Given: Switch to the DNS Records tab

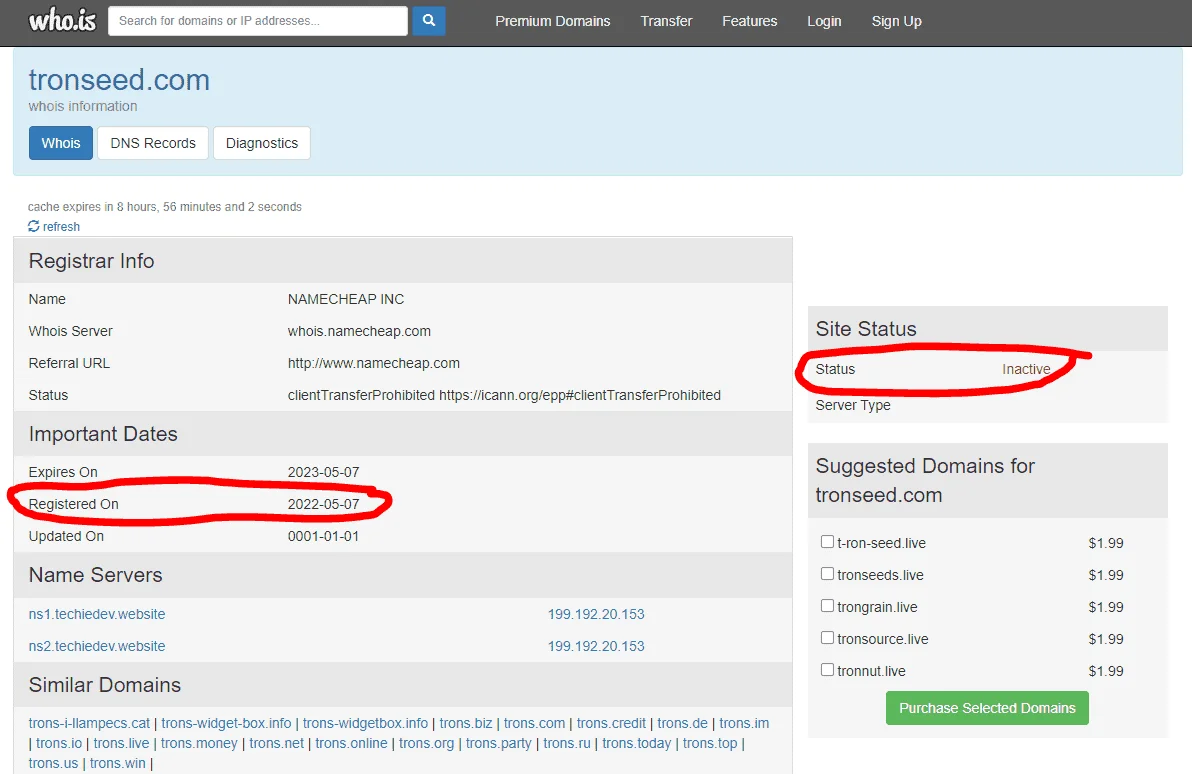Looking at the screenshot, I should (x=153, y=143).
